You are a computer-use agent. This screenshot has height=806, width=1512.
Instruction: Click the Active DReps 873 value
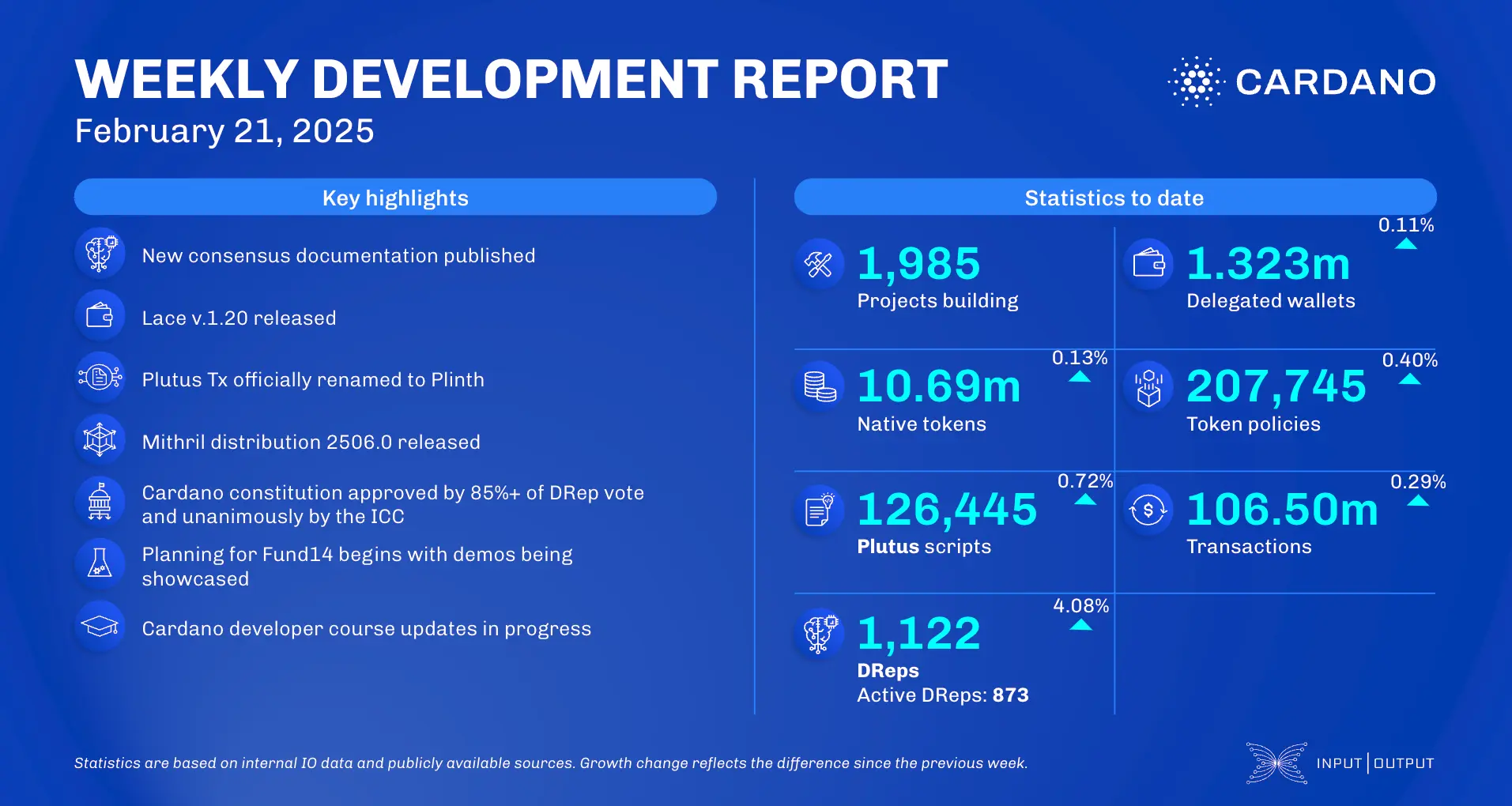coord(943,695)
